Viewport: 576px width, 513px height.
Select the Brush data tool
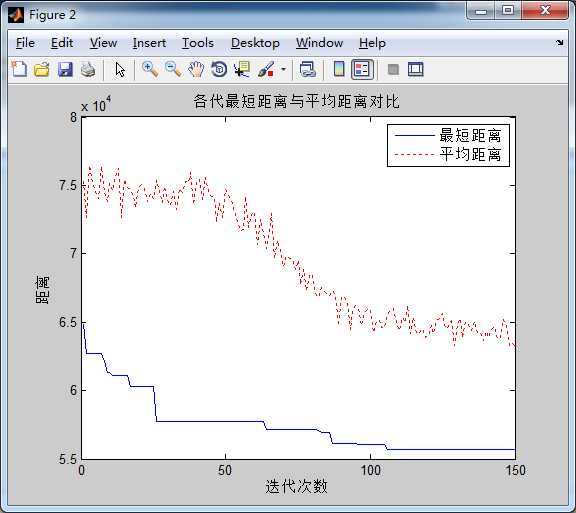(266, 69)
